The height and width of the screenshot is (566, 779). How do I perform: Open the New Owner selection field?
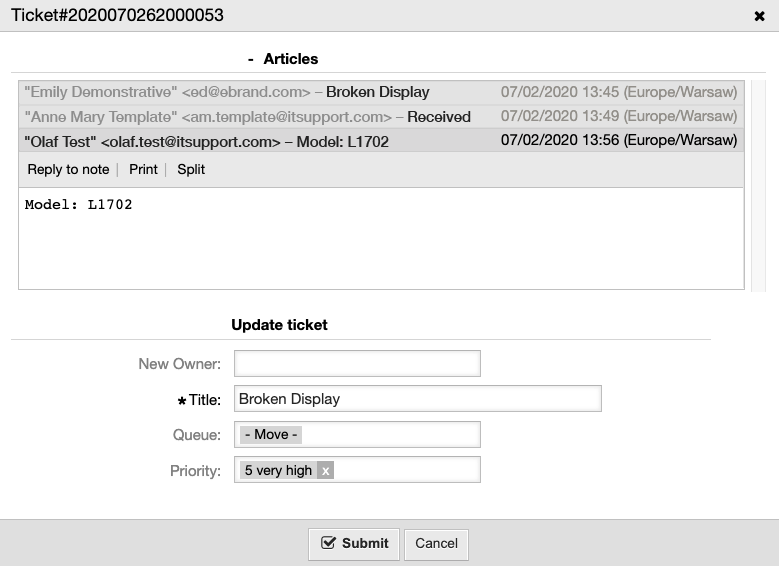357,363
